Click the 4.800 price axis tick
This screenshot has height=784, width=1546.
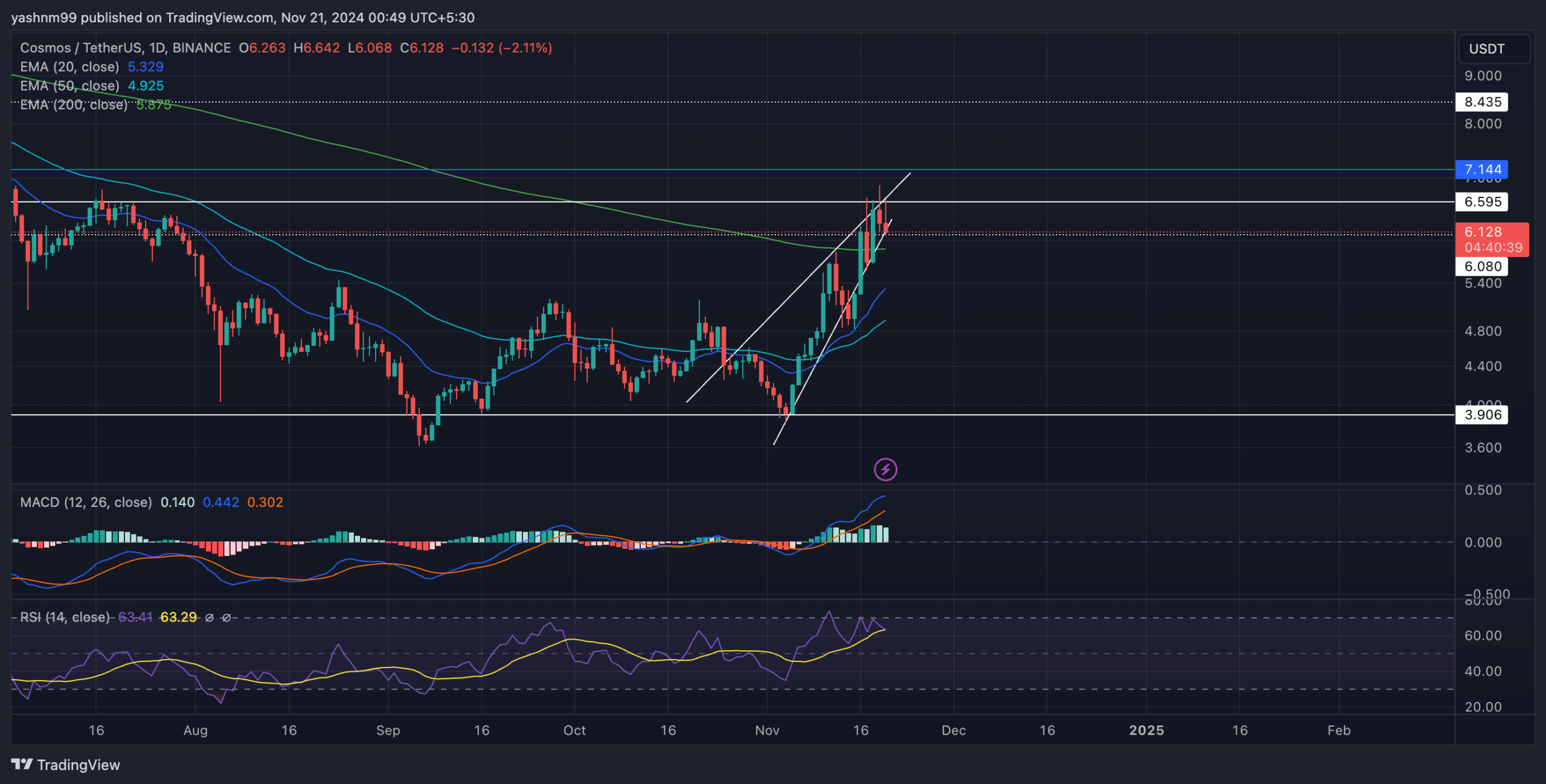point(1483,331)
